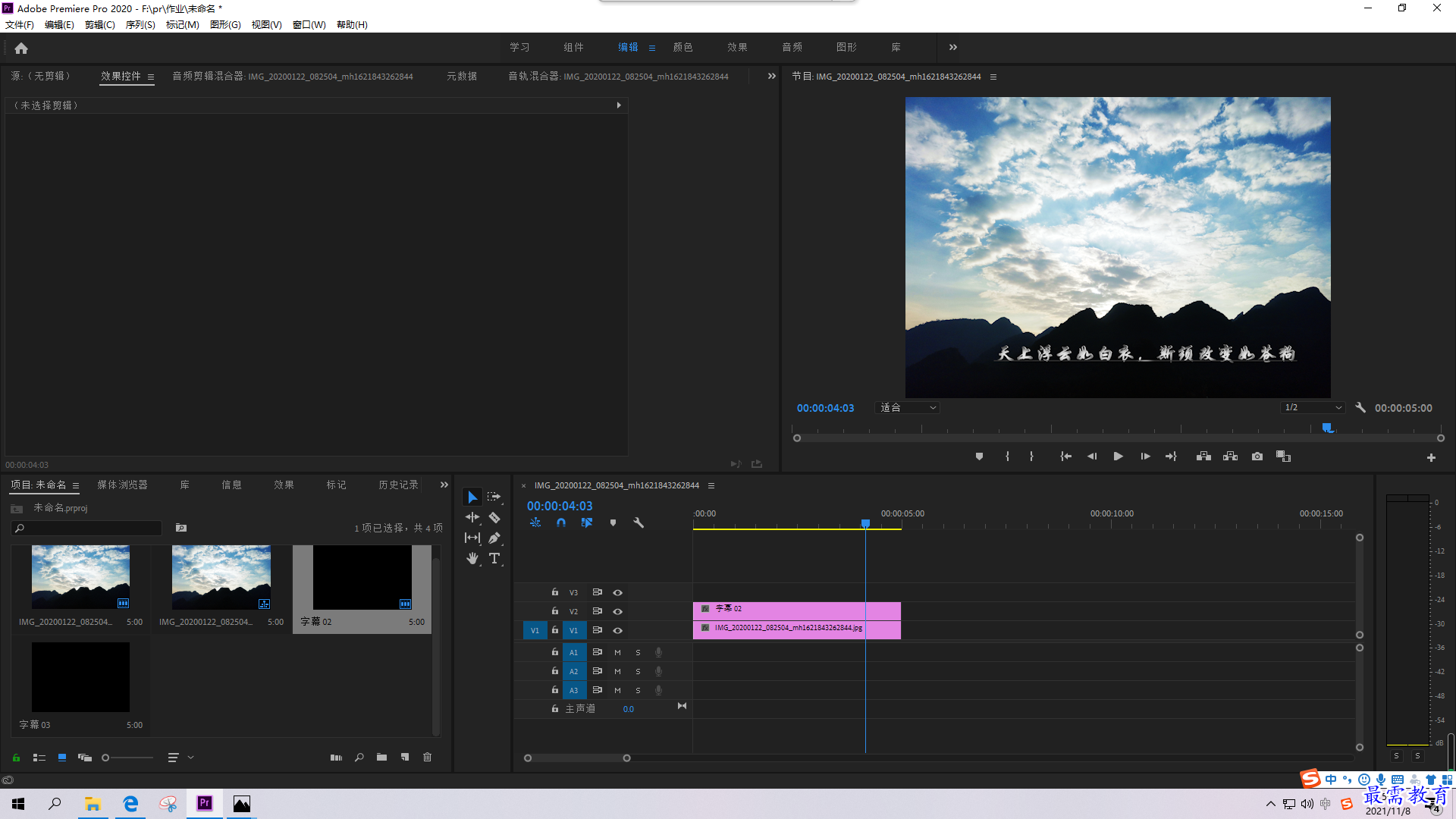Add marker in Program monitor
1456x819 pixels.
(x=979, y=457)
